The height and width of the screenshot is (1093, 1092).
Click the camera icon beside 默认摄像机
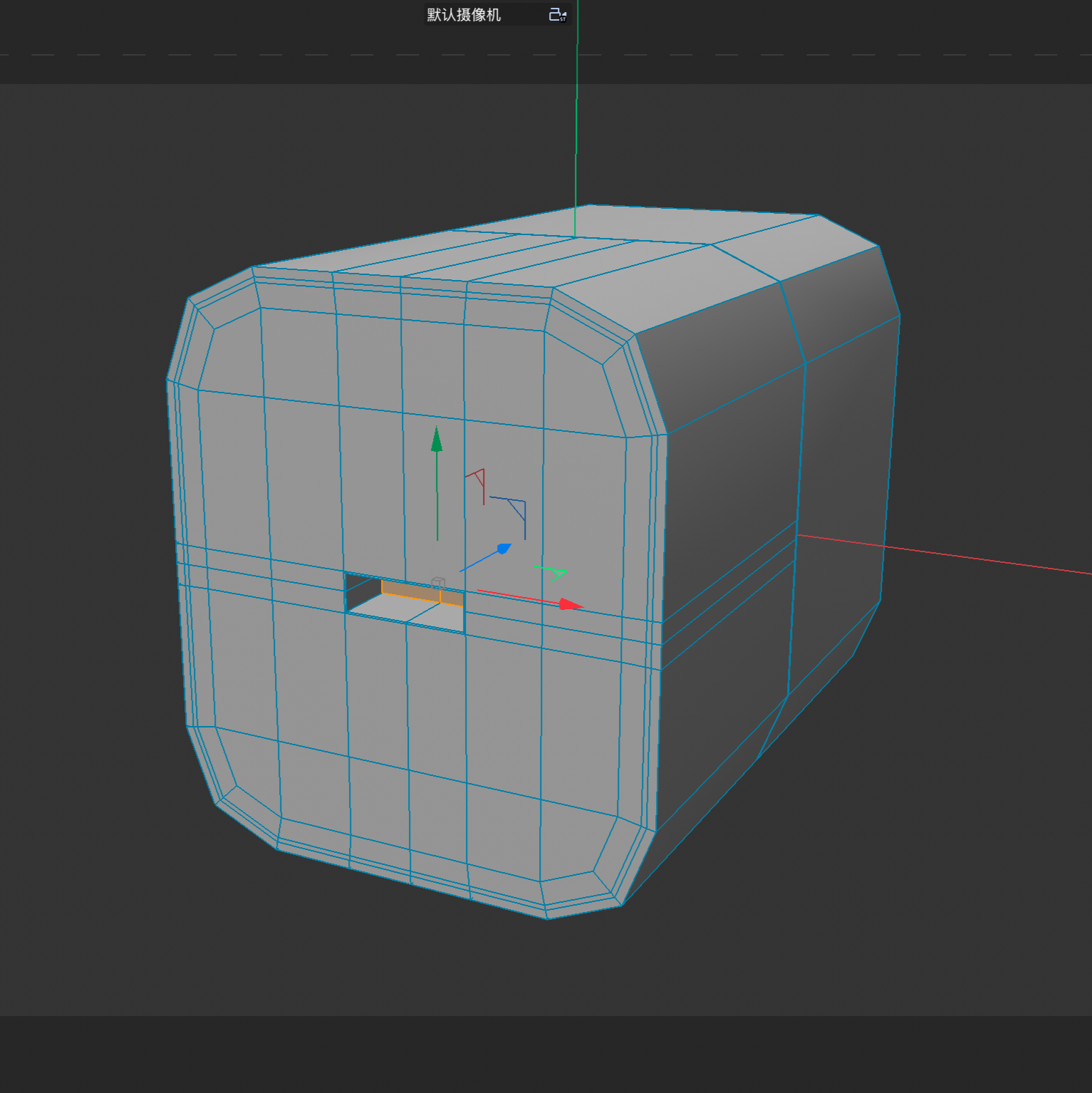coord(558,15)
